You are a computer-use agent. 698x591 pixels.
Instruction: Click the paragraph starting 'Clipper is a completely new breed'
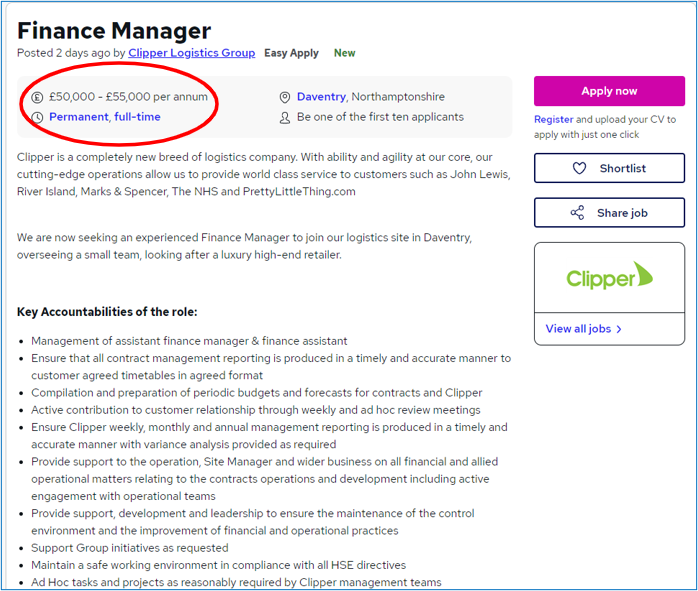264,174
